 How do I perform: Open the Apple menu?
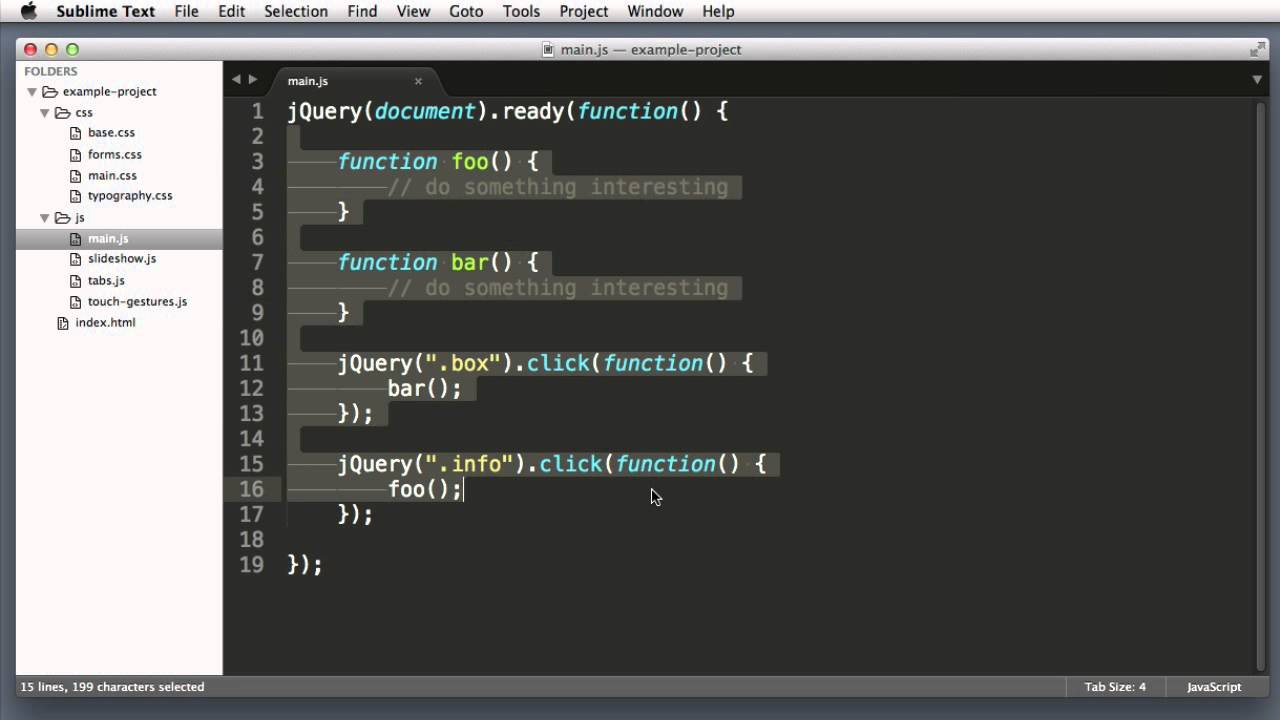click(x=28, y=12)
